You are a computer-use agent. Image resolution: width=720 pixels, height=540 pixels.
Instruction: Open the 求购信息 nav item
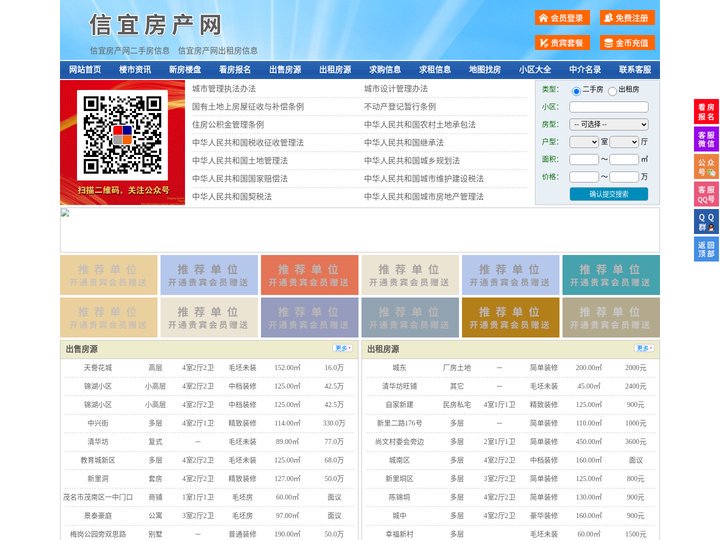point(385,70)
